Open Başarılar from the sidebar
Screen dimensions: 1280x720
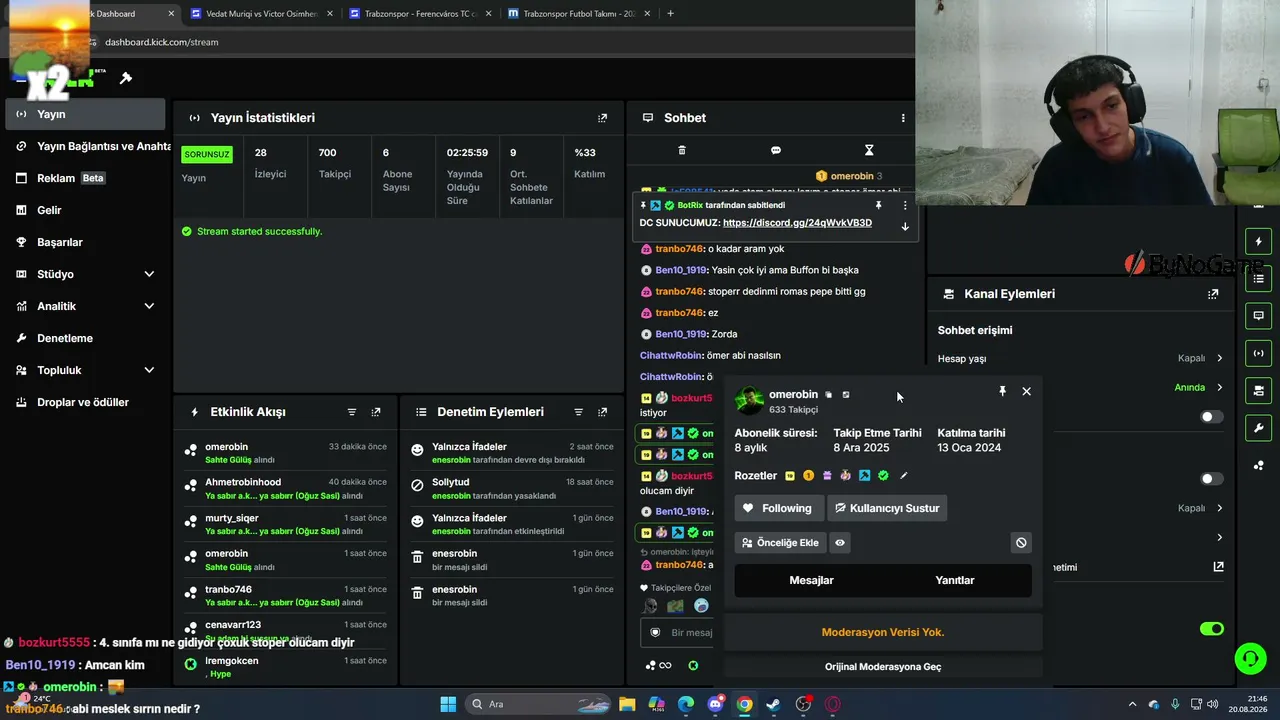tap(85, 242)
